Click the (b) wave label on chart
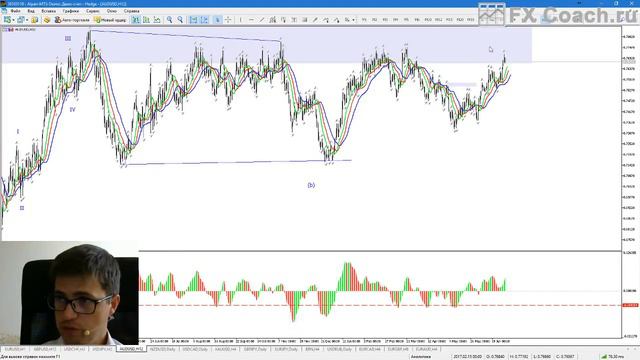 point(311,185)
